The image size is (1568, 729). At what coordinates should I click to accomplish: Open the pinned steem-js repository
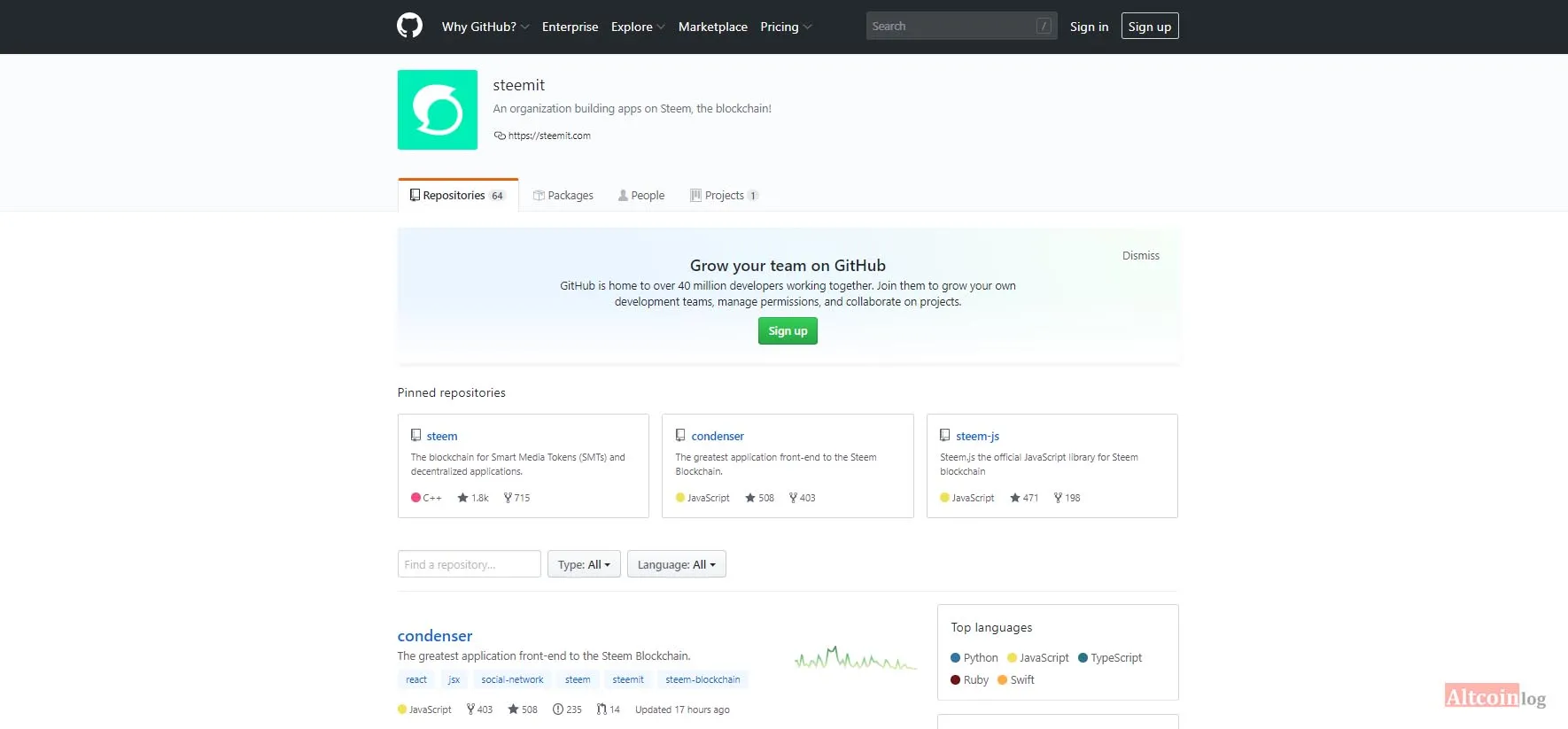coord(977,436)
